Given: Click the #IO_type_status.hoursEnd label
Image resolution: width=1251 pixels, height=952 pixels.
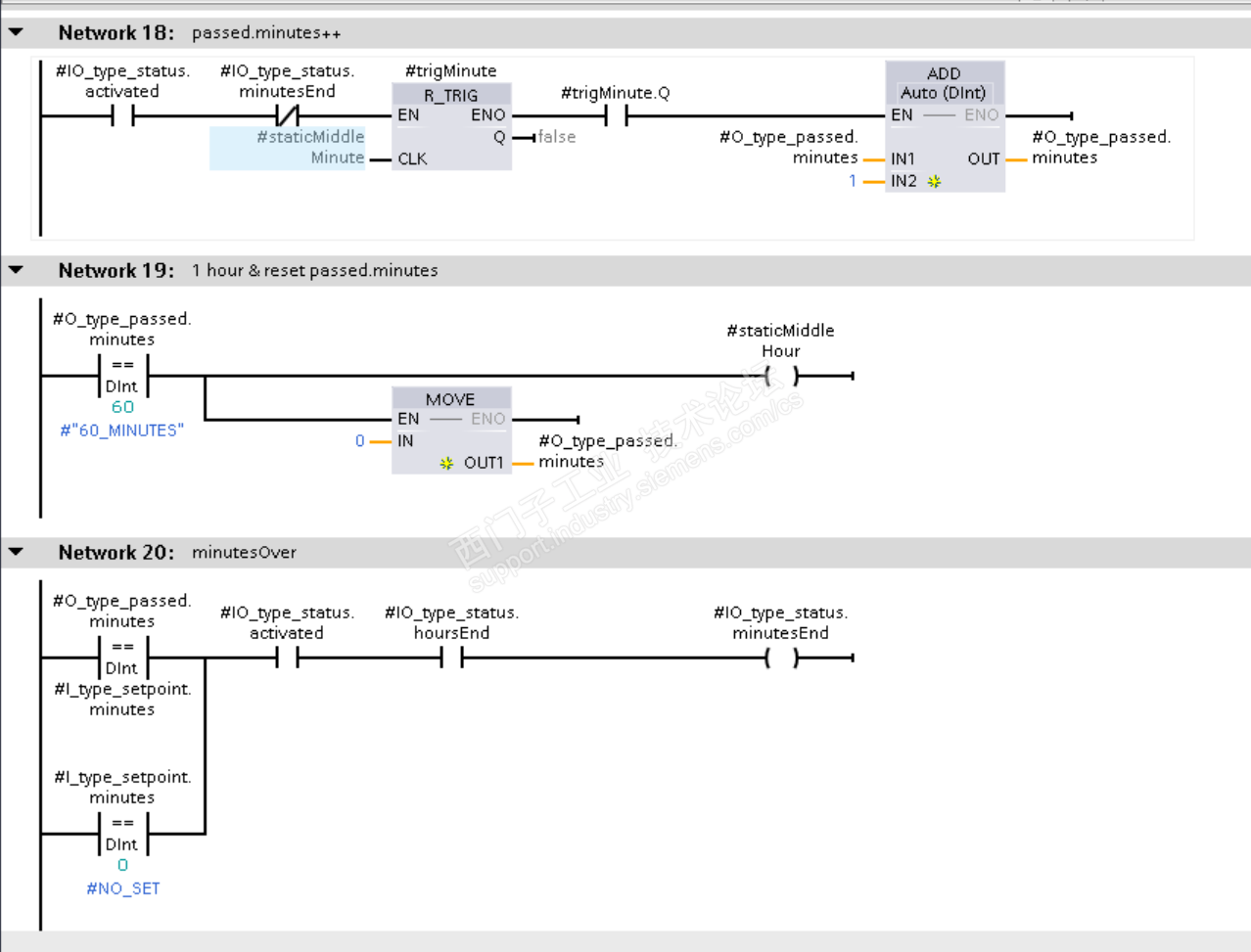Looking at the screenshot, I should [x=451, y=622].
